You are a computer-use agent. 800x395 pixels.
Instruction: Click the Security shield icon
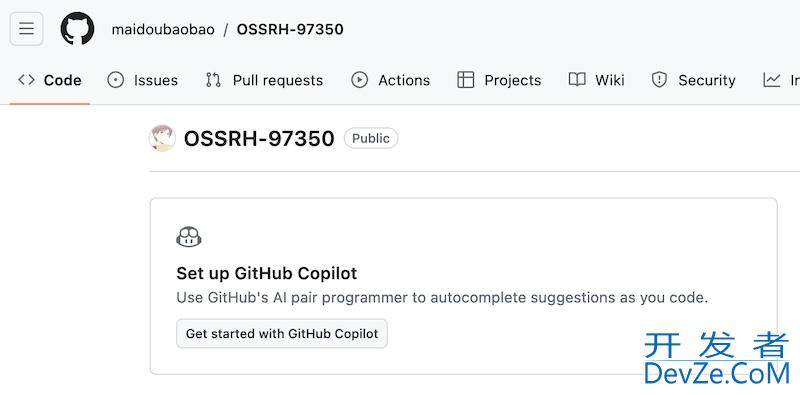[660, 80]
